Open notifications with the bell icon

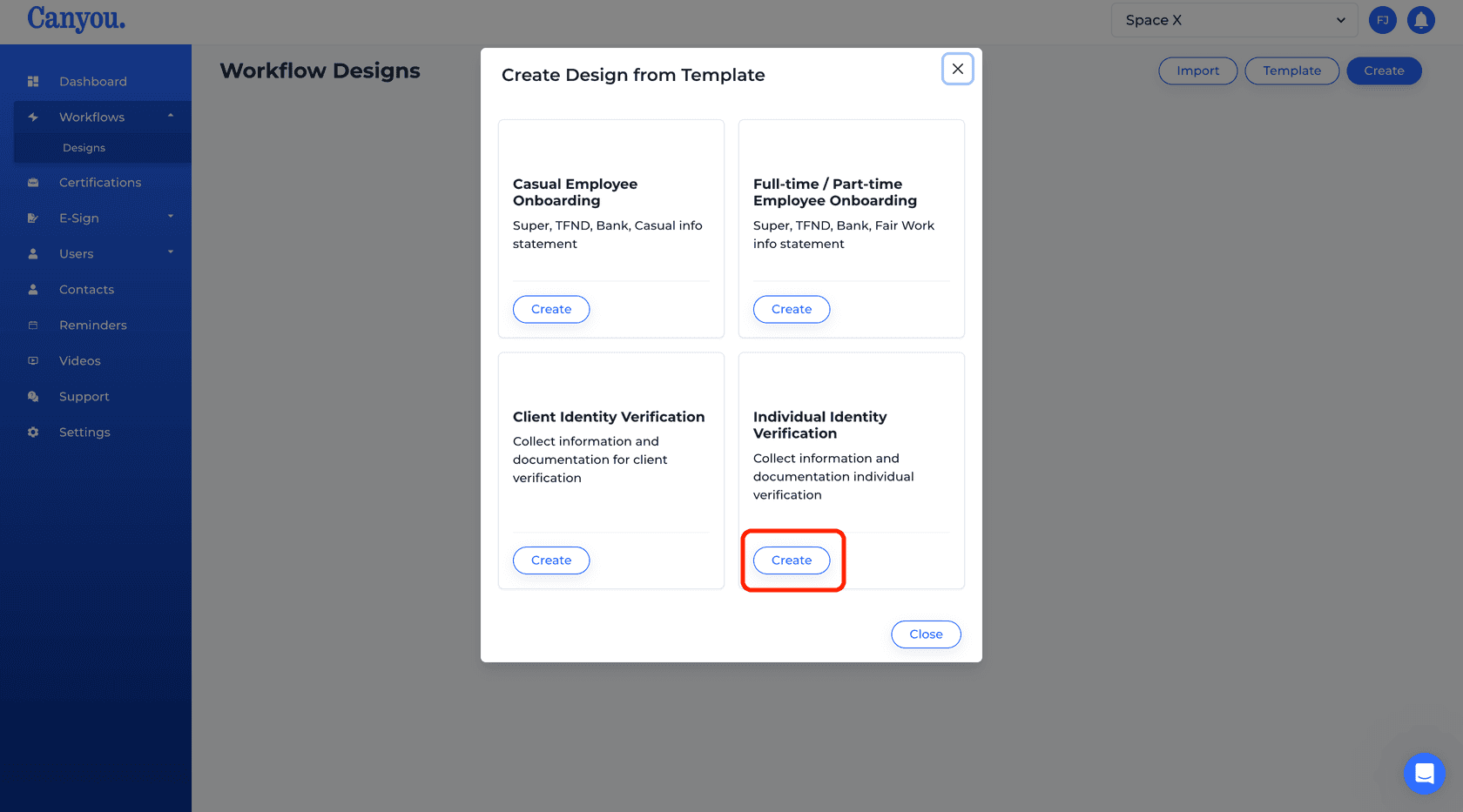pos(1421,19)
